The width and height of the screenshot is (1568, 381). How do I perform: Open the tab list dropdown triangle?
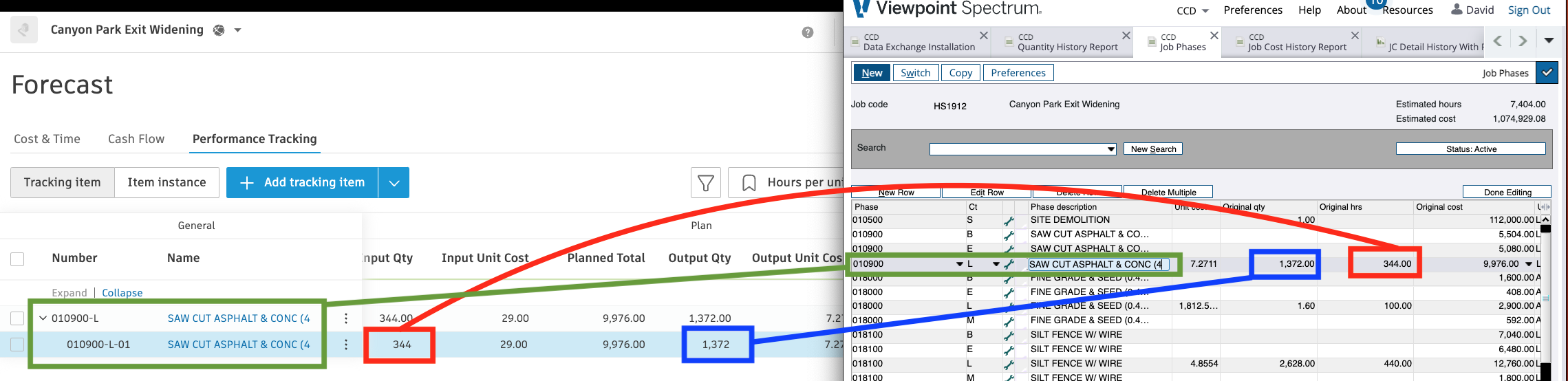click(1549, 41)
